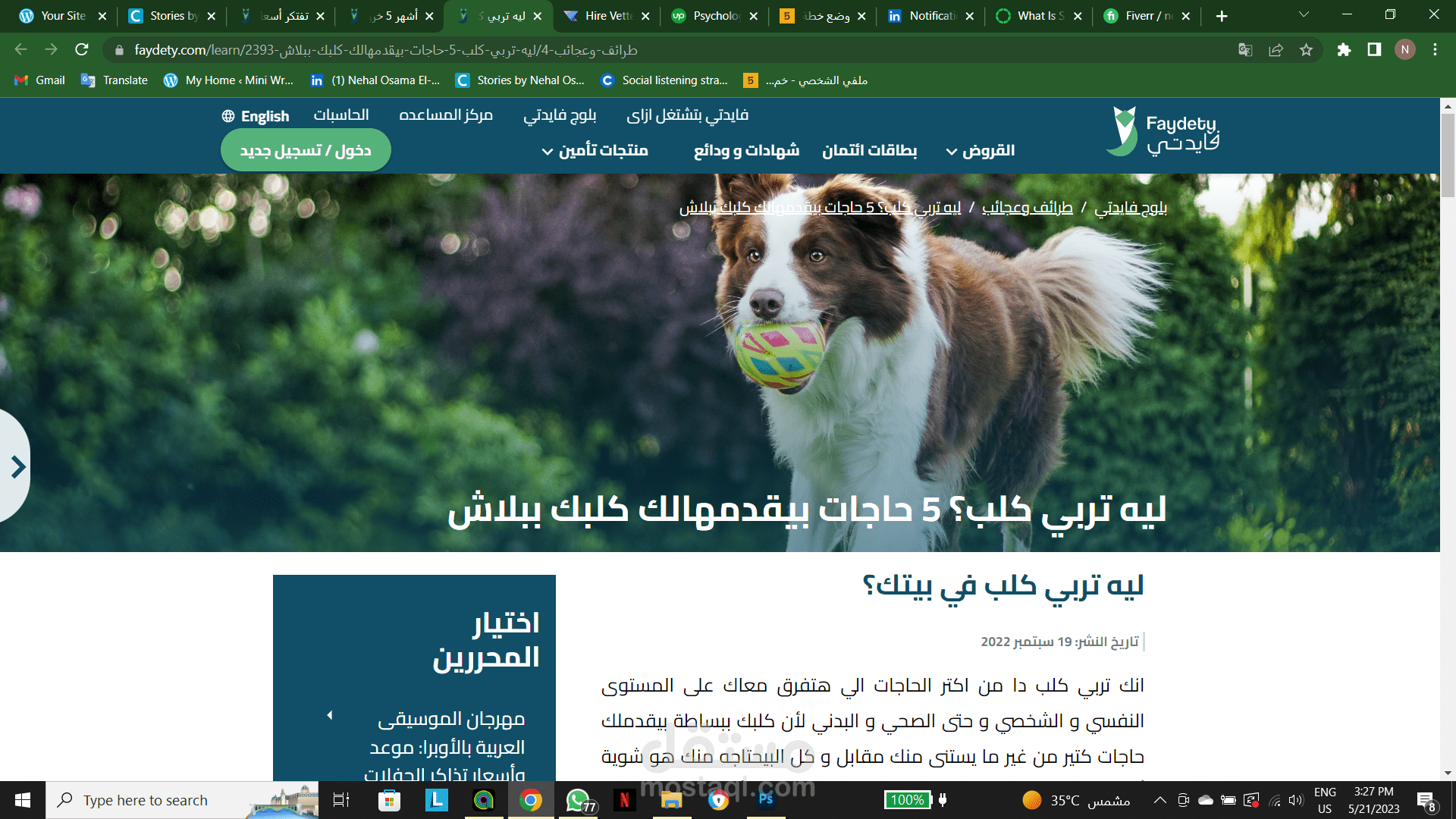Close the Stories by browser tab
This screenshot has width=1456, height=819.
(x=212, y=16)
